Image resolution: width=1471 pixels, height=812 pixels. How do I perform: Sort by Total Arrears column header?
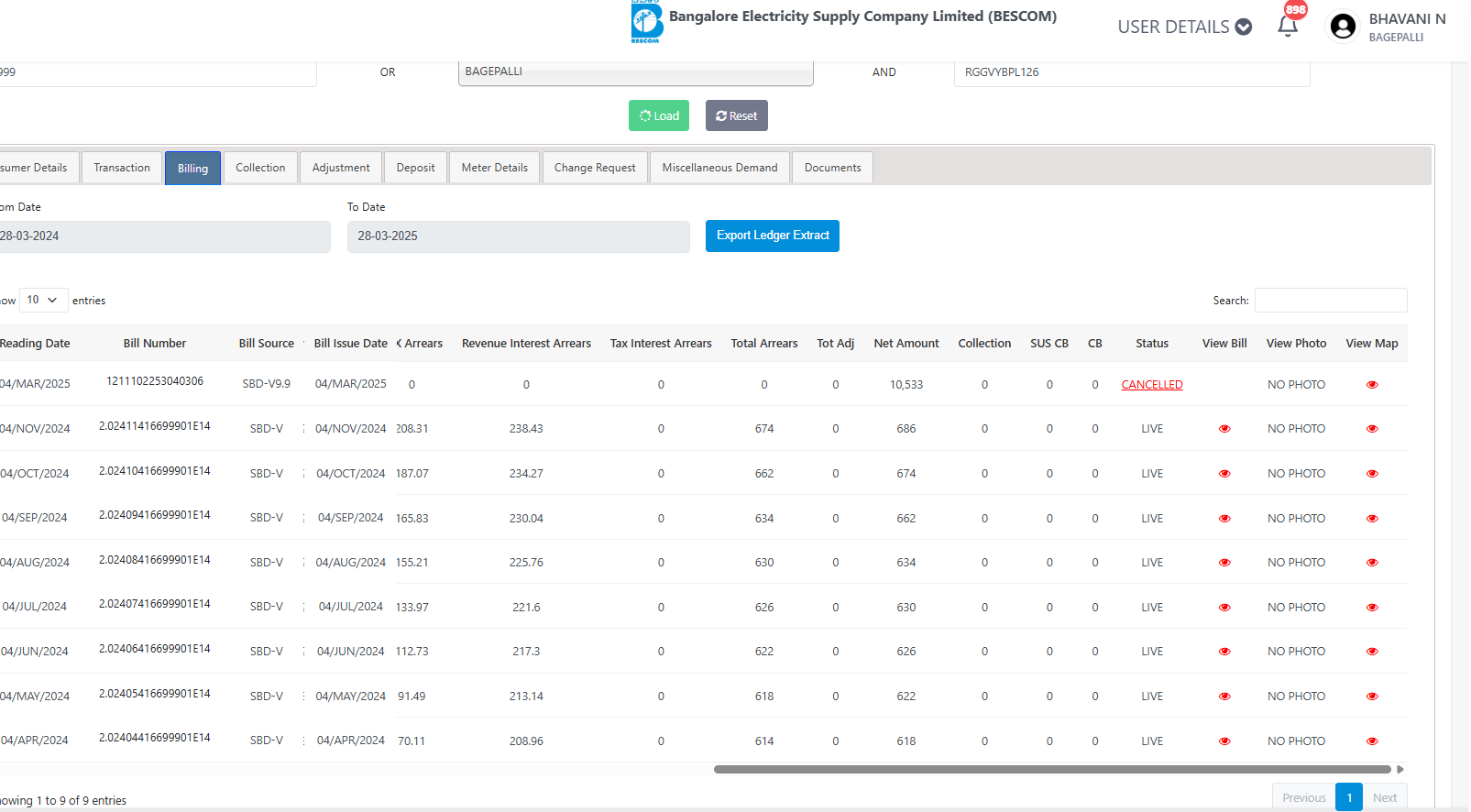764,344
